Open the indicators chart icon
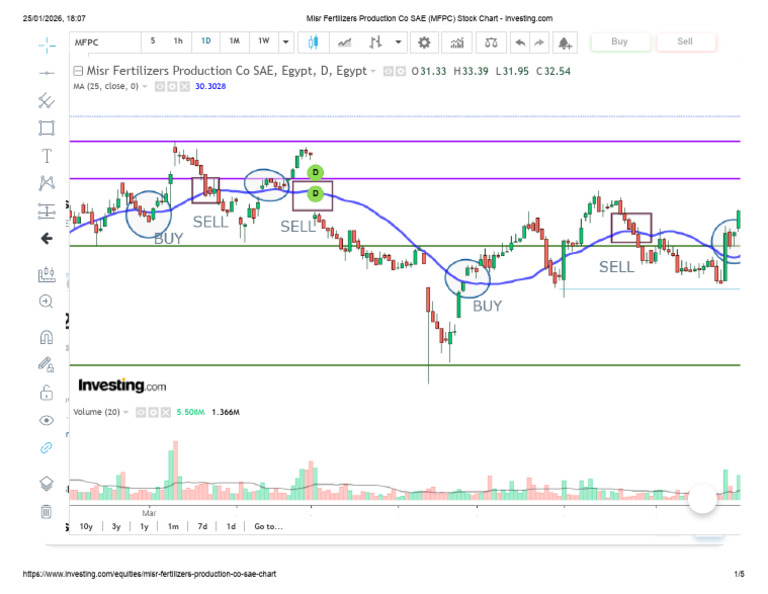This screenshot has height=594, width=768. tap(457, 43)
